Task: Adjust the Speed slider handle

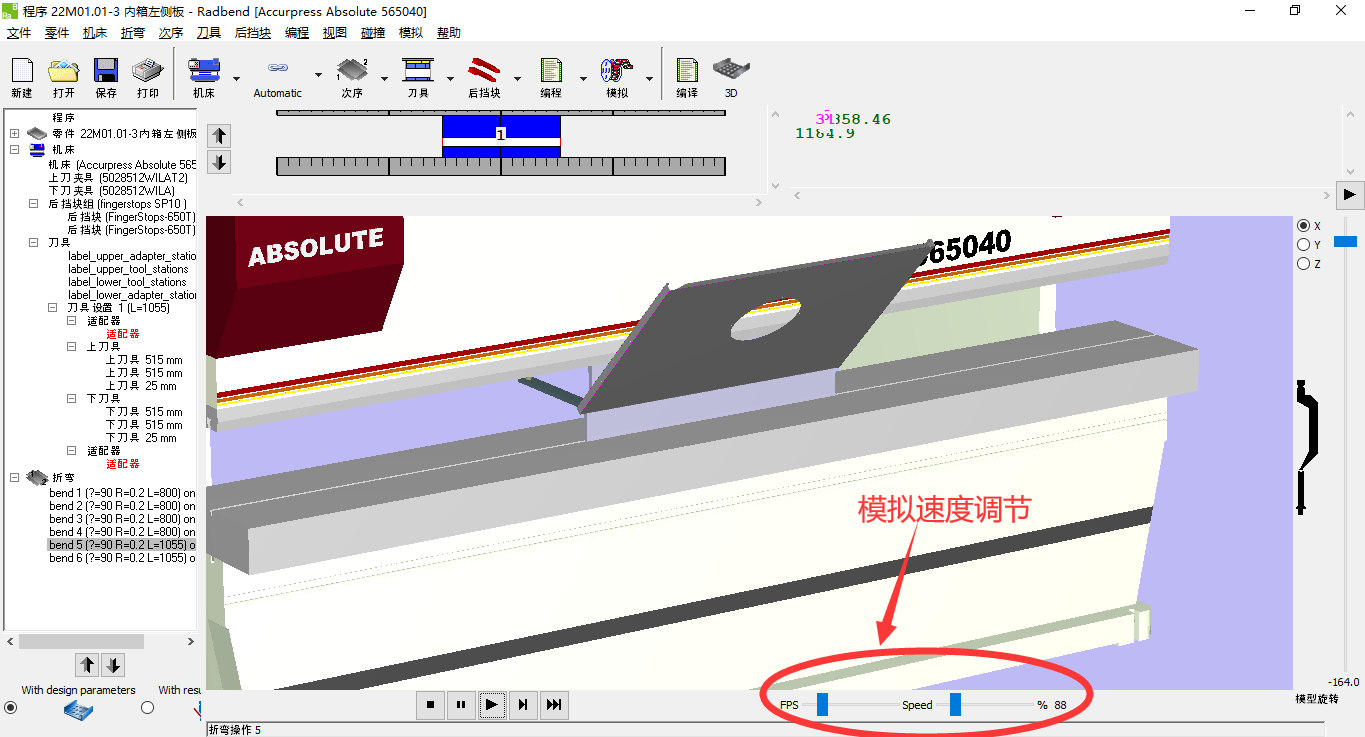Action: (955, 705)
